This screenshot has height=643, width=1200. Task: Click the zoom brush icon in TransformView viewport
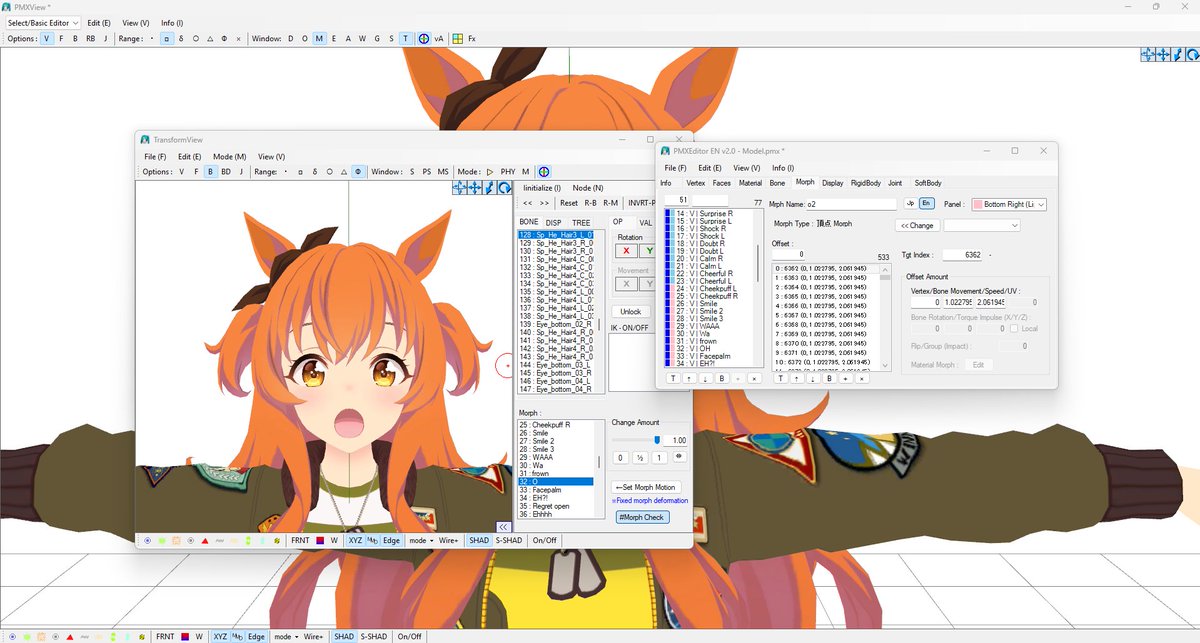[491, 187]
